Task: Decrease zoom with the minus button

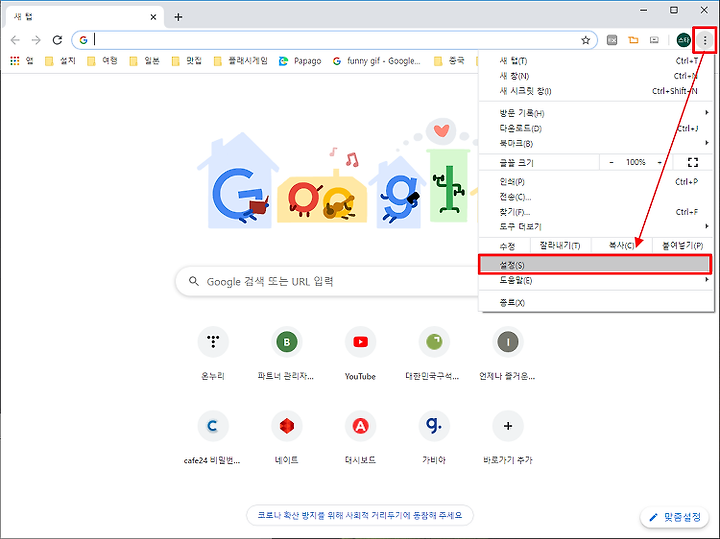Action: [611, 162]
